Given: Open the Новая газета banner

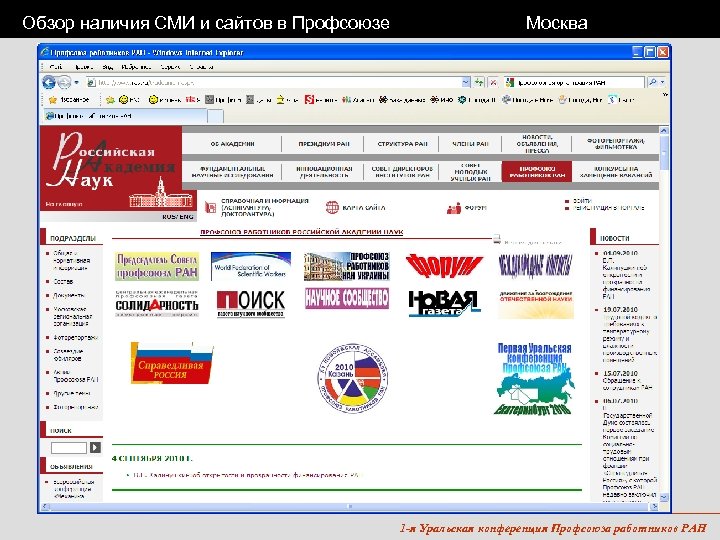Looking at the screenshot, I should click(x=444, y=303).
